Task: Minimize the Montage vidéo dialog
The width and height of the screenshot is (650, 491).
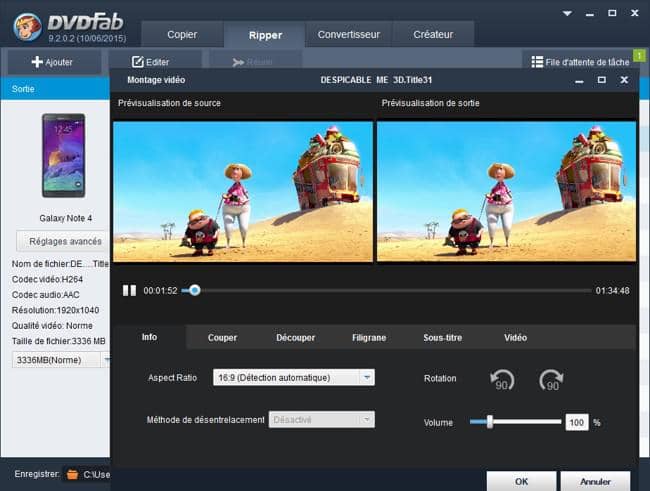Action: [x=580, y=80]
